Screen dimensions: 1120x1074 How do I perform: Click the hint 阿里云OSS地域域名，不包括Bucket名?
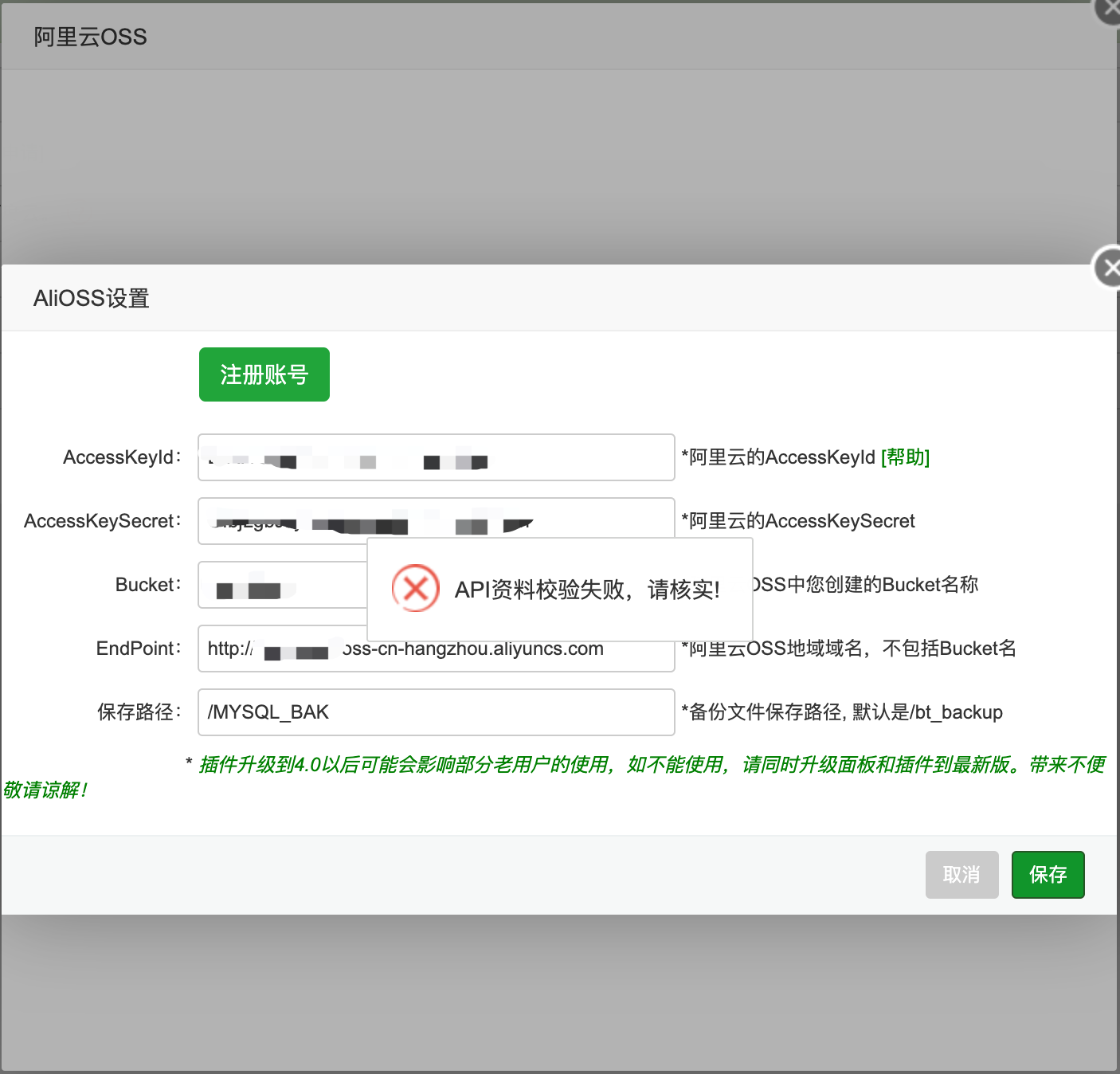[849, 649]
